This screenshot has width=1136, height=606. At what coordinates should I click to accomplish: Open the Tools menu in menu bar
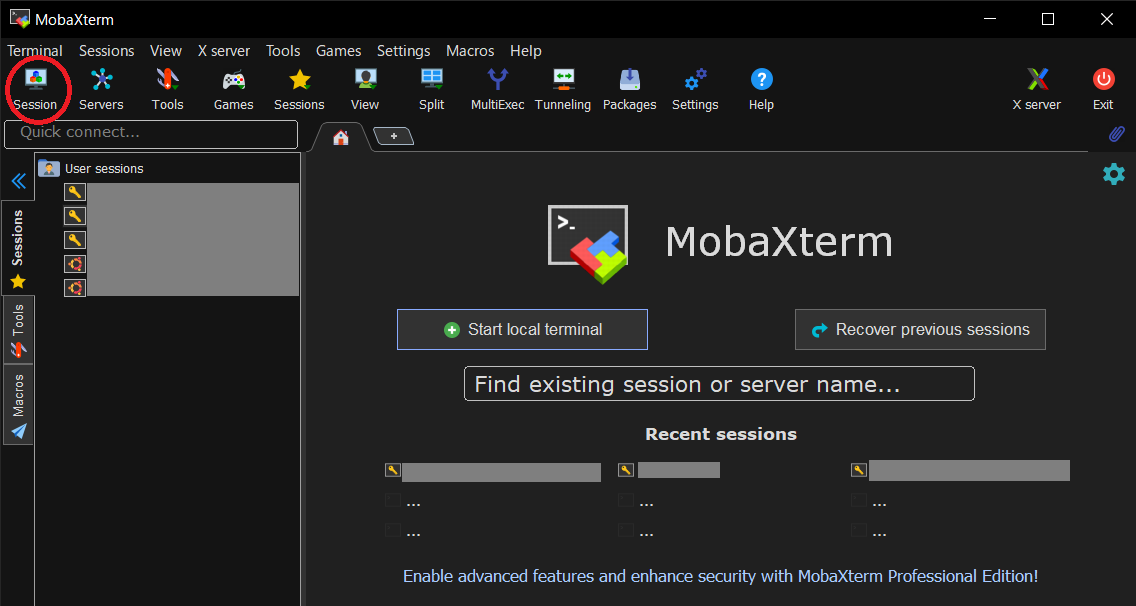coord(283,51)
